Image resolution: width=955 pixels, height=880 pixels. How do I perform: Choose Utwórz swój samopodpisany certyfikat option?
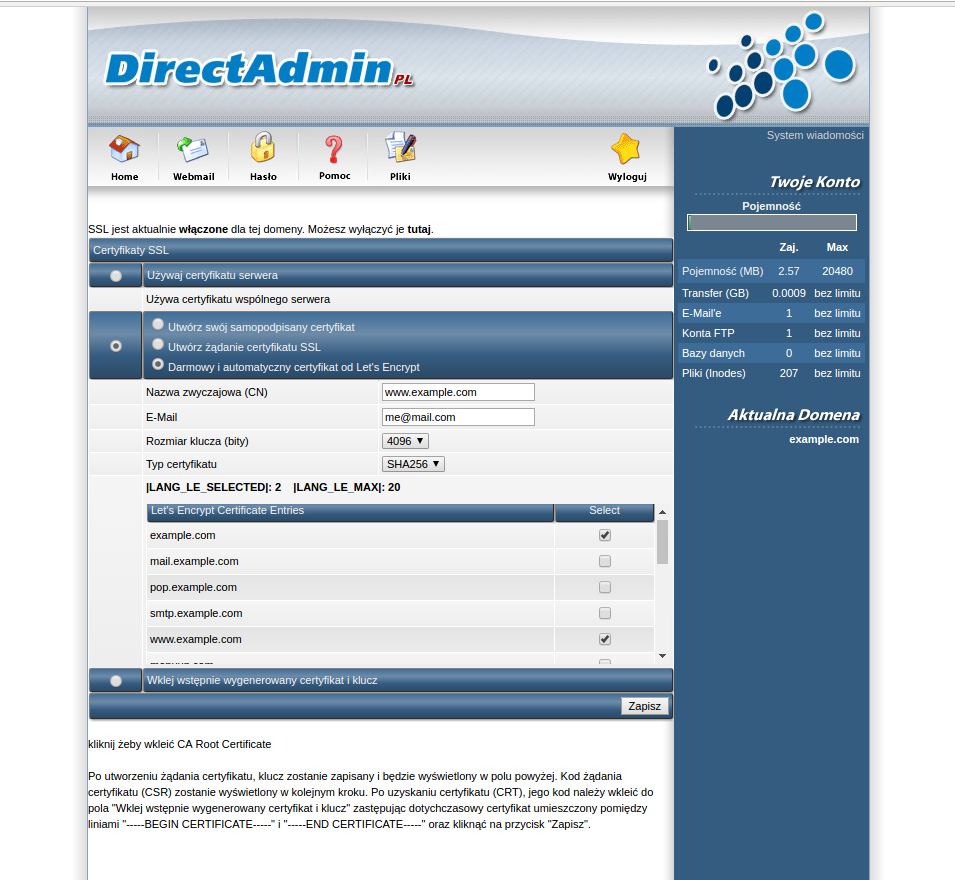pos(158,325)
